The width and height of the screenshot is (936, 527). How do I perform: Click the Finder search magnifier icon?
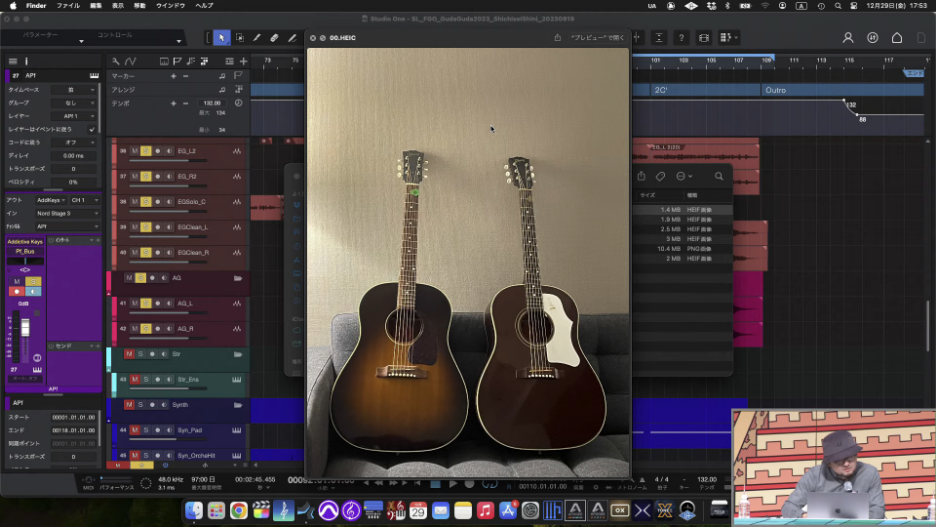718,176
